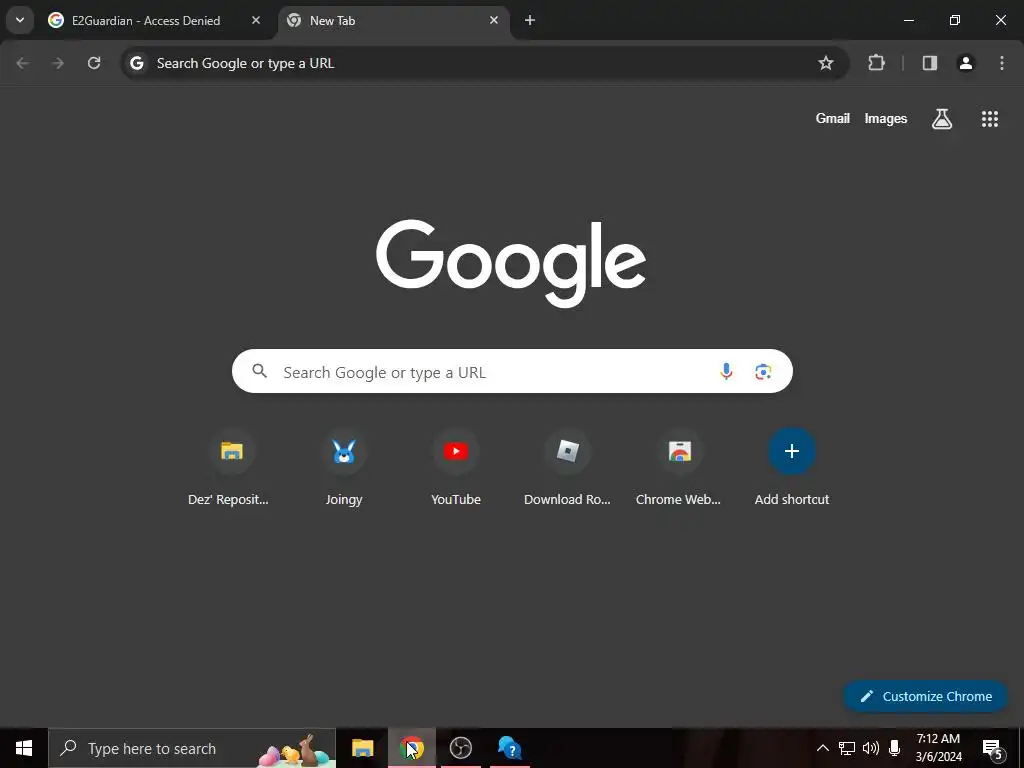Select the New Tab tab
1024x768 pixels.
tap(394, 21)
